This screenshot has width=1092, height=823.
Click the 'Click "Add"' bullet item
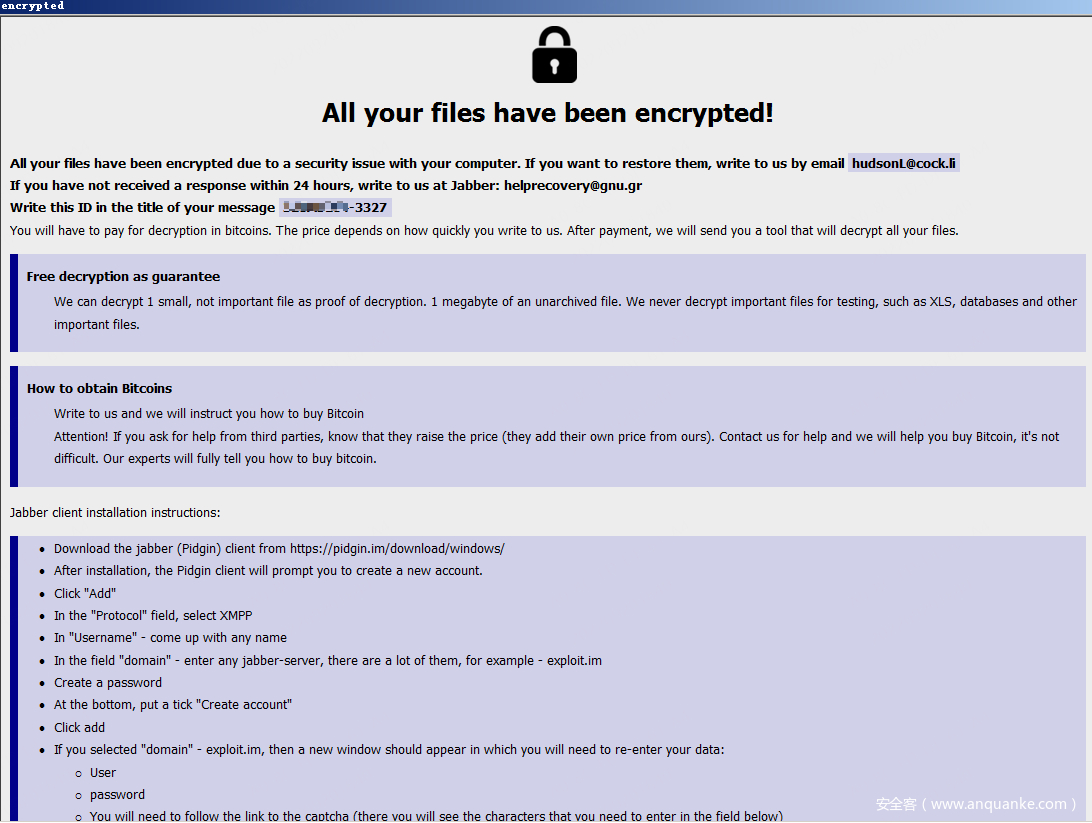click(x=85, y=594)
